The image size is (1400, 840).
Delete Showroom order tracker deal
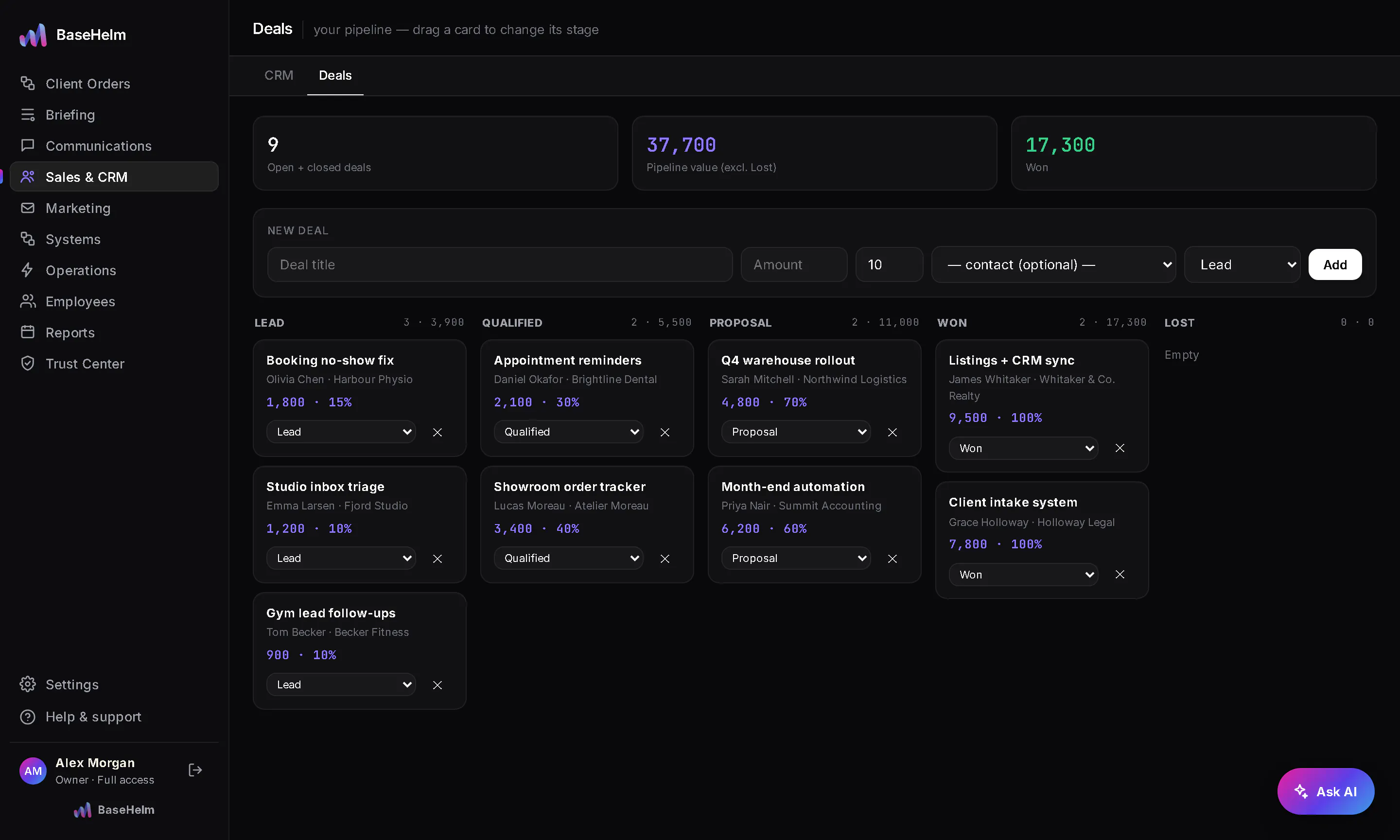coord(665,559)
